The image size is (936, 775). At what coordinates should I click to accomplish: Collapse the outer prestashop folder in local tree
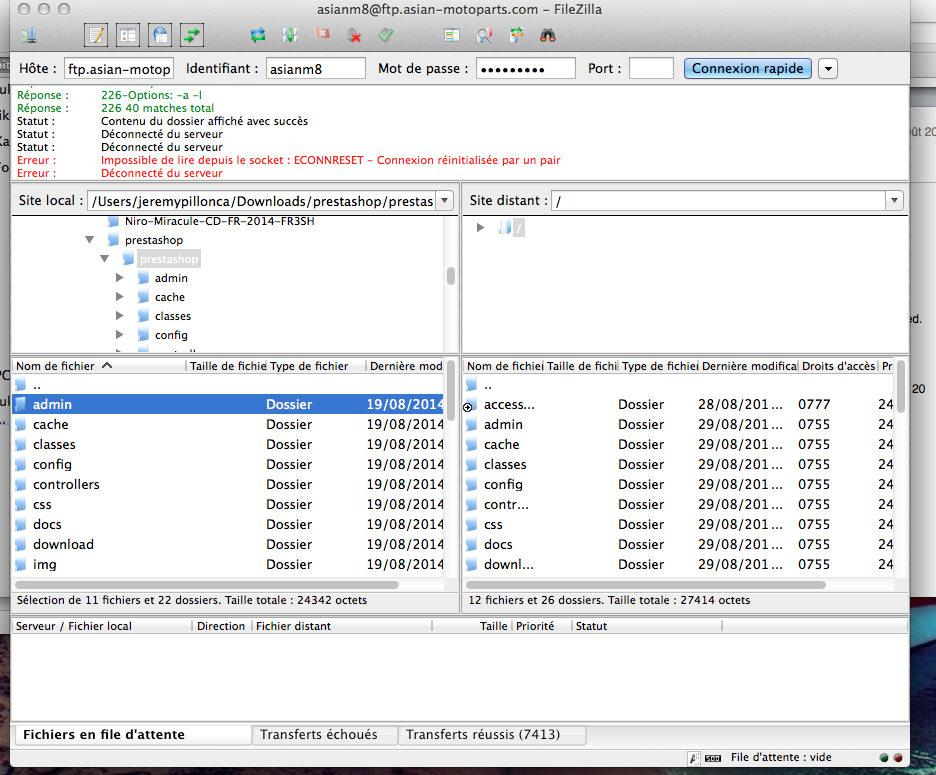click(x=90, y=240)
